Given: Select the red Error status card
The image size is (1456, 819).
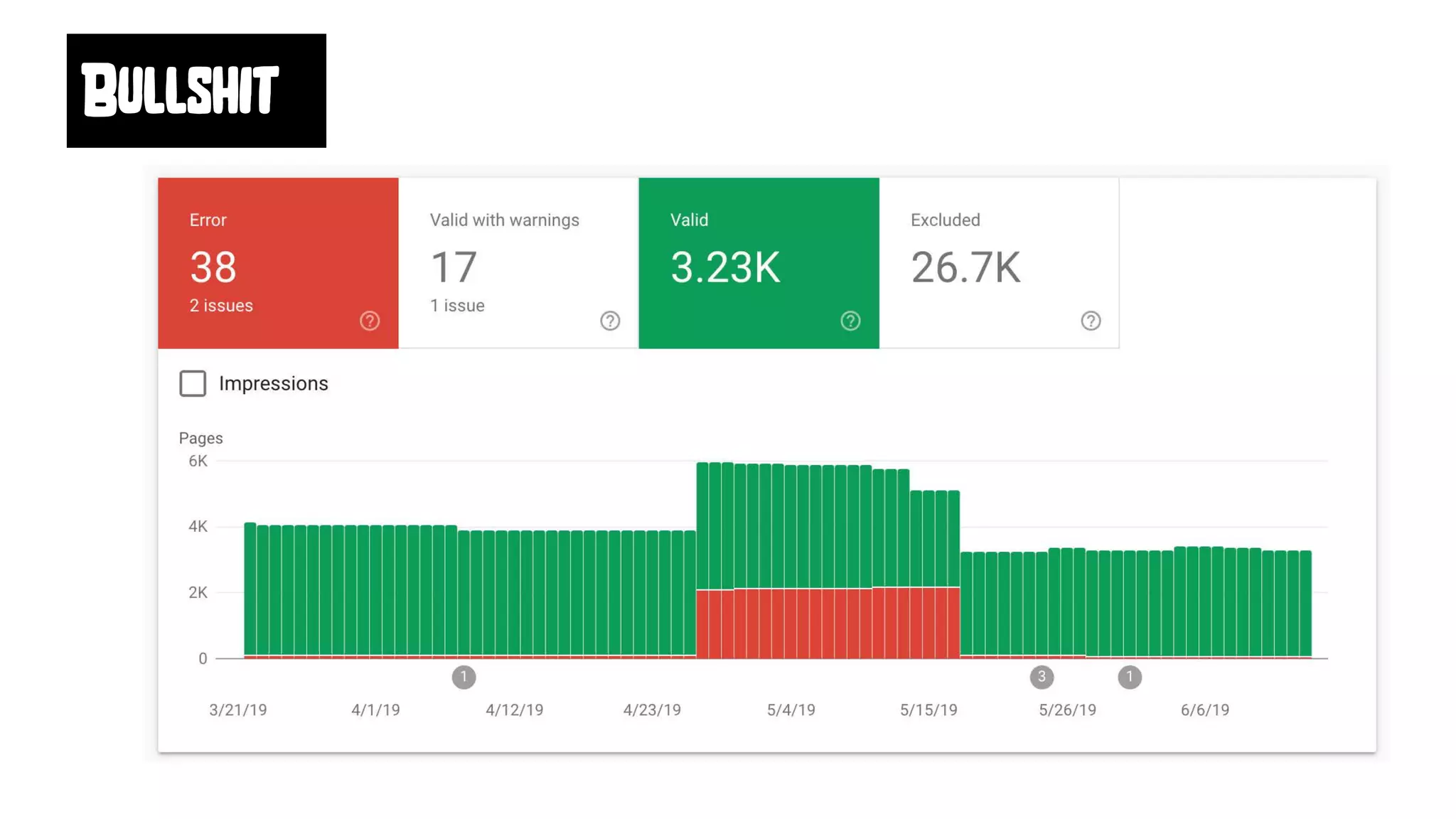Looking at the screenshot, I should [x=278, y=262].
